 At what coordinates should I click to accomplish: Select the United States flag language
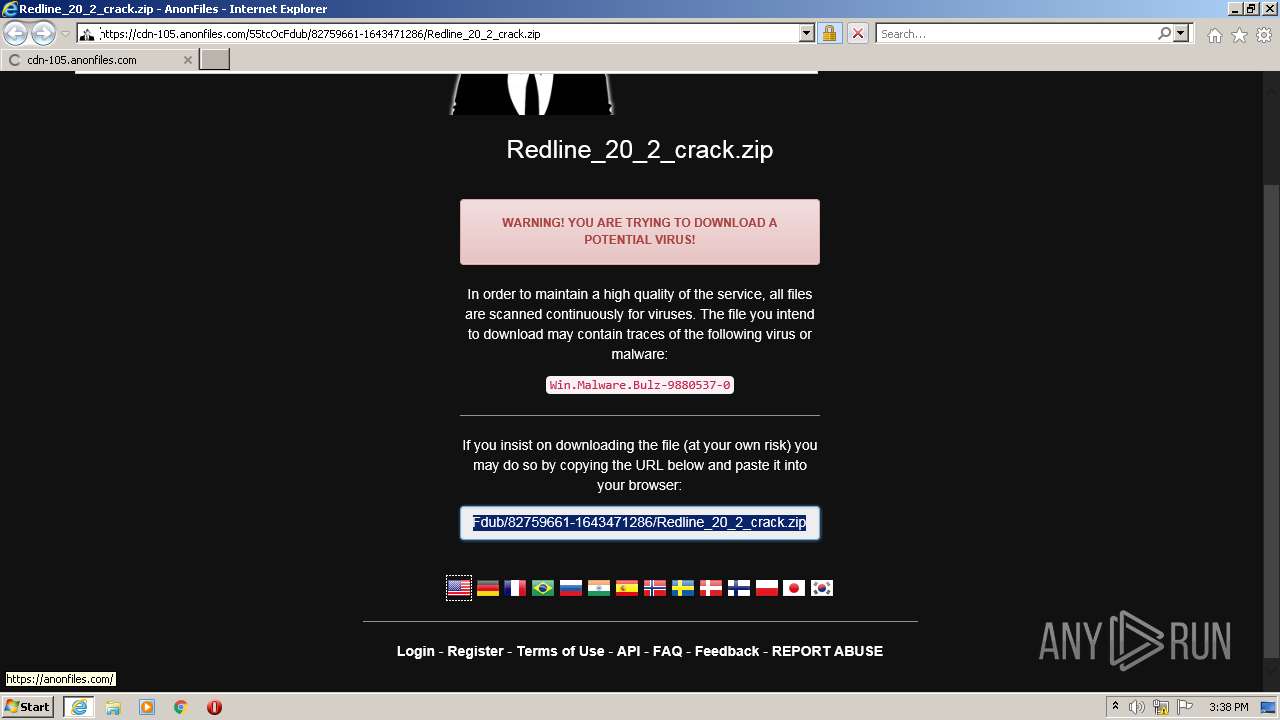[x=459, y=588]
